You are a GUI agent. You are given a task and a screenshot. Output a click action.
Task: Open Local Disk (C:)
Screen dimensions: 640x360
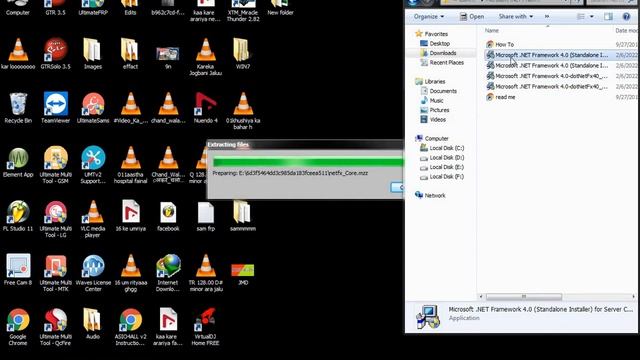click(442, 148)
